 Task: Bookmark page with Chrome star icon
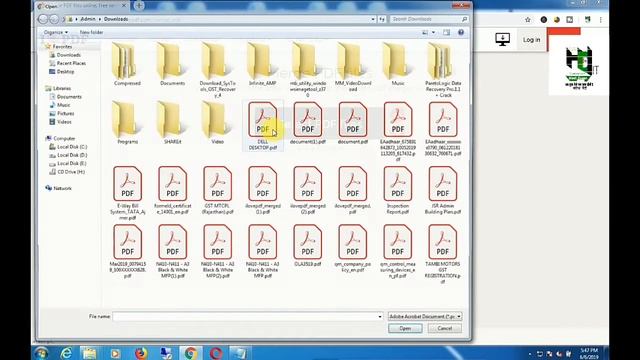pos(528,20)
